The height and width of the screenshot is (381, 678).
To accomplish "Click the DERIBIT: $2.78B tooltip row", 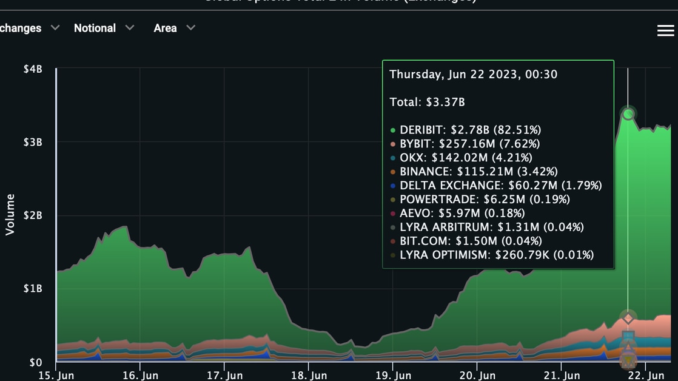I will pyautogui.click(x=466, y=130).
